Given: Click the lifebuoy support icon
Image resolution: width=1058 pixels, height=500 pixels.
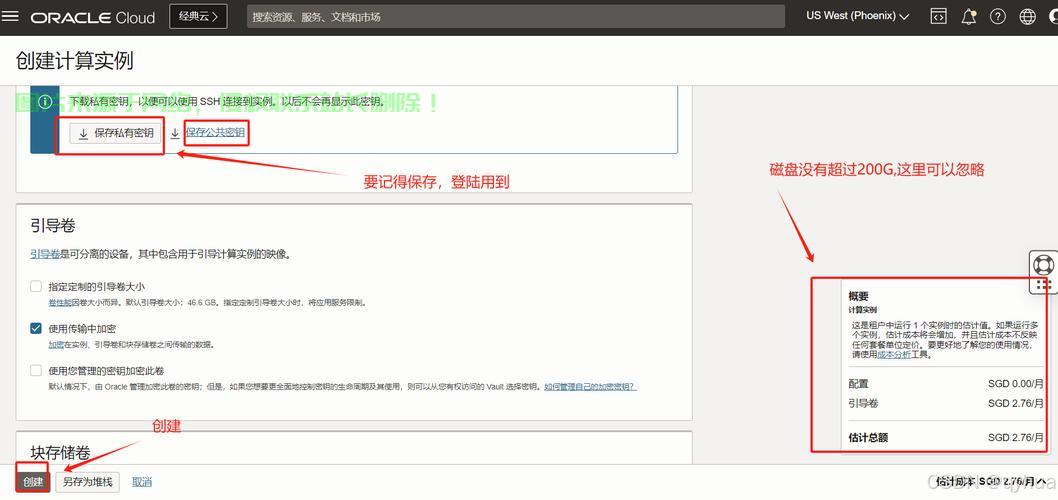Looking at the screenshot, I should pyautogui.click(x=1043, y=264).
